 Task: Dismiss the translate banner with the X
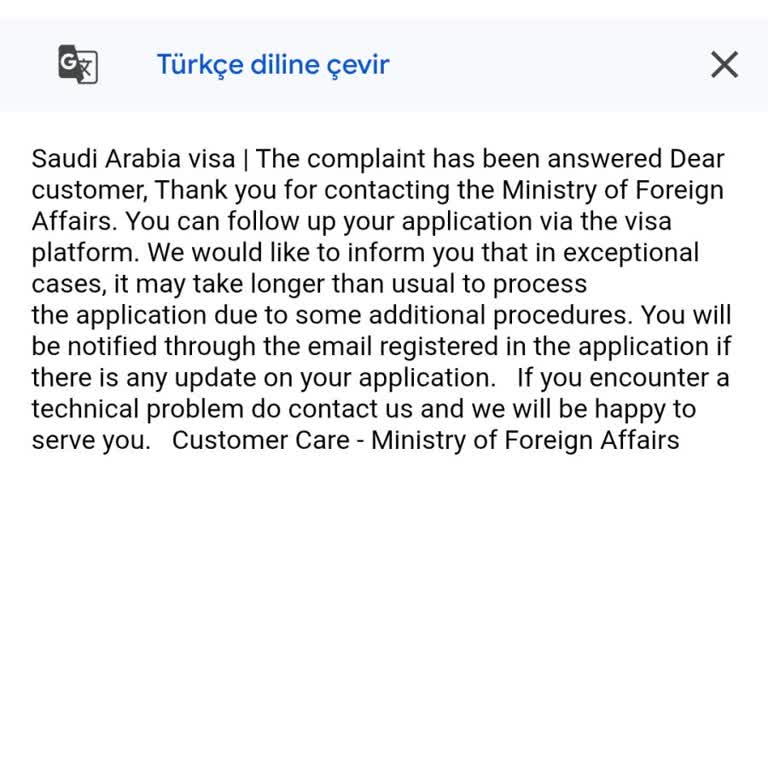tap(724, 65)
